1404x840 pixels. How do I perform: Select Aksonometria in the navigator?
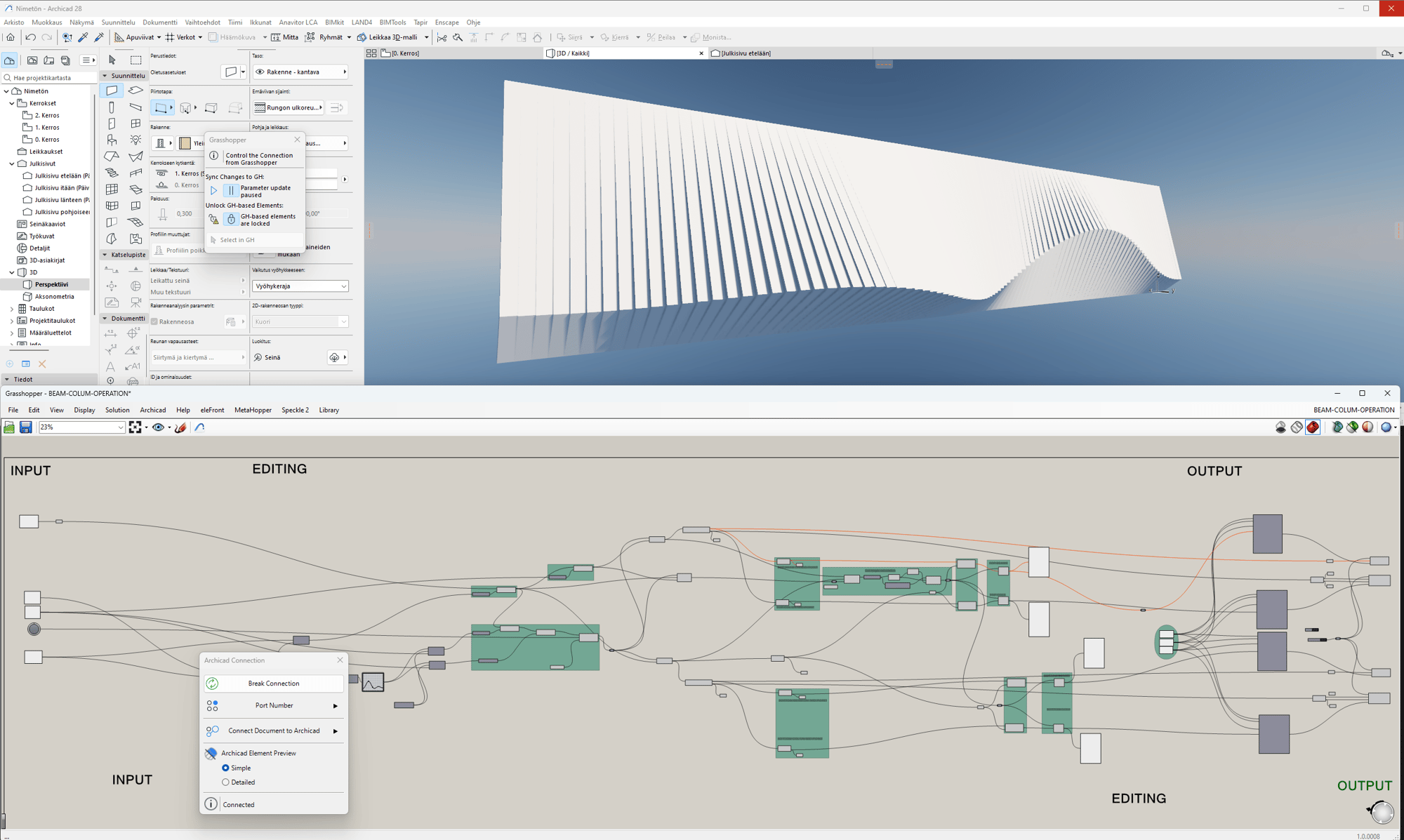tap(54, 297)
